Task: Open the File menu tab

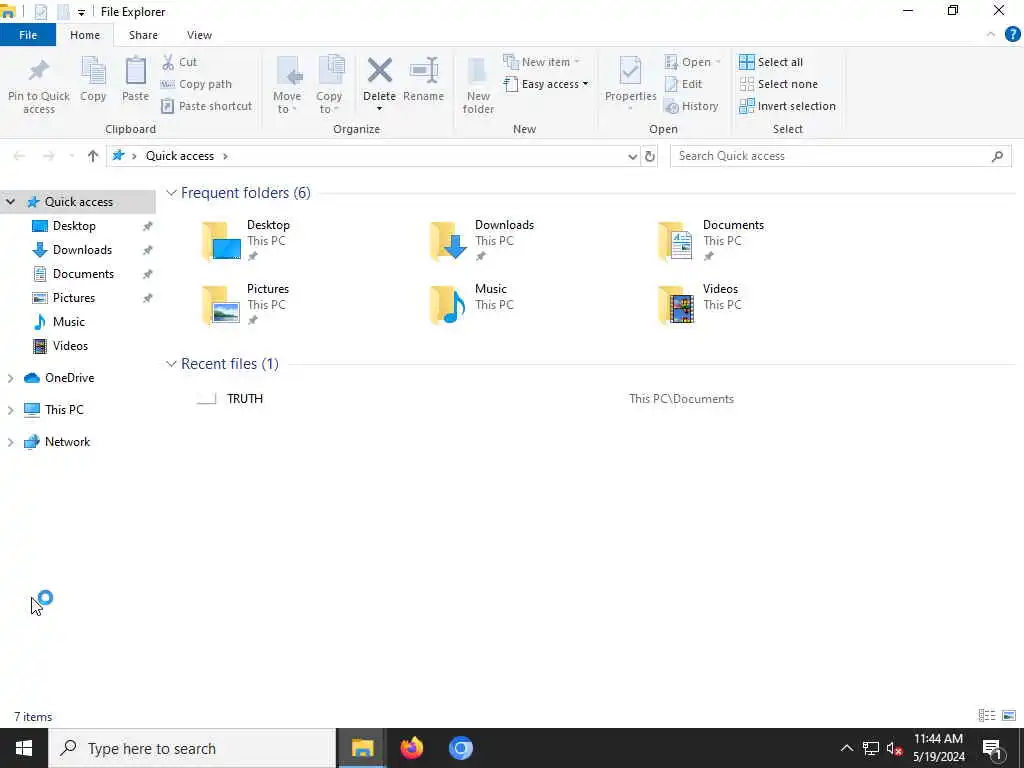Action: (x=28, y=35)
